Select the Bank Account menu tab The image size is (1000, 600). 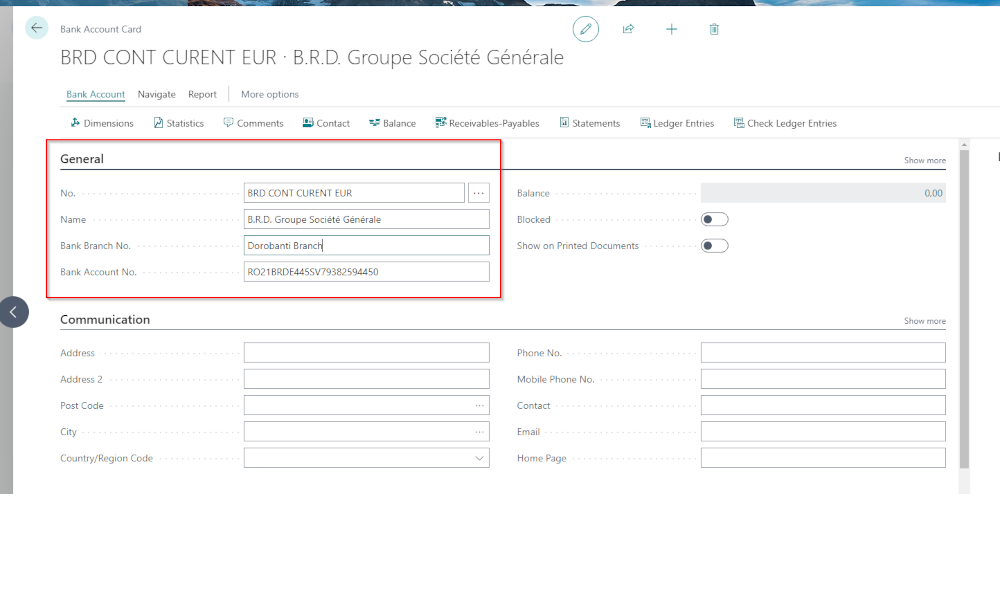pos(96,94)
